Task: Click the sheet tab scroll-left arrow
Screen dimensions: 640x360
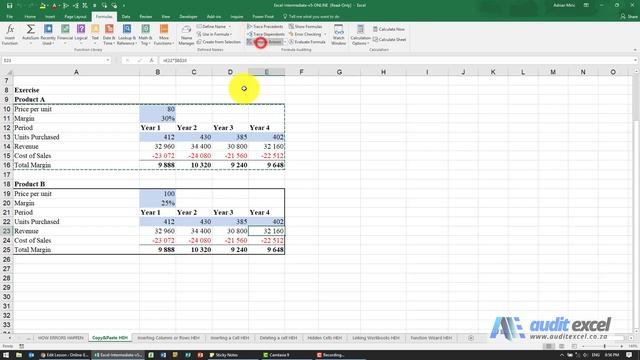Action: pyautogui.click(x=10, y=338)
